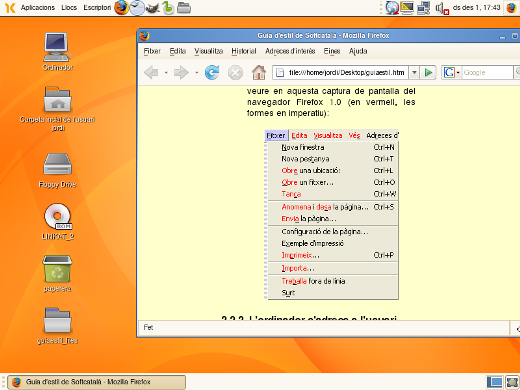Launch the mail client panel icon
This screenshot has width=520, height=390.
[x=137, y=8]
